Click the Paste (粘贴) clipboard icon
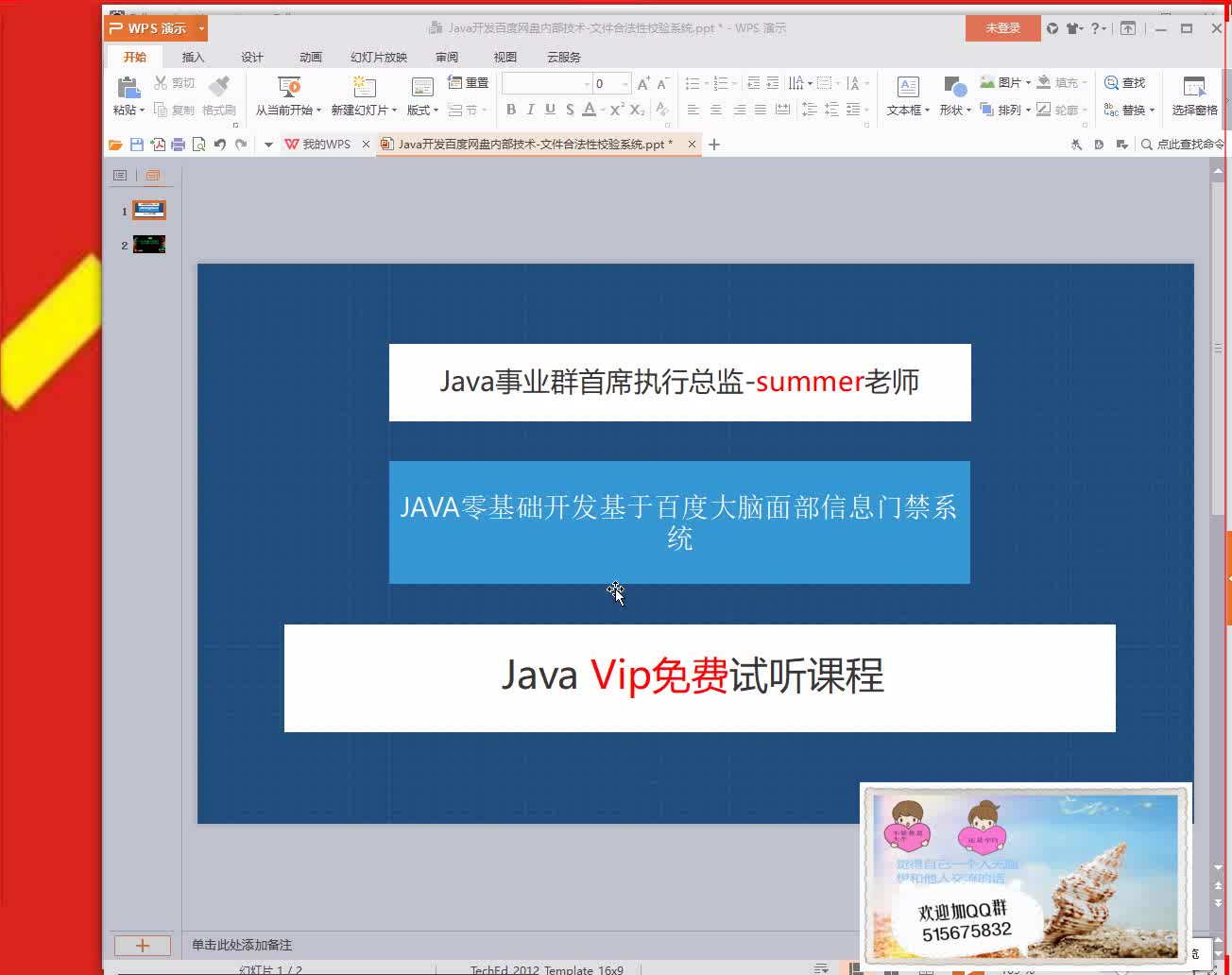Screen dimensions: 1232x975 (128, 89)
